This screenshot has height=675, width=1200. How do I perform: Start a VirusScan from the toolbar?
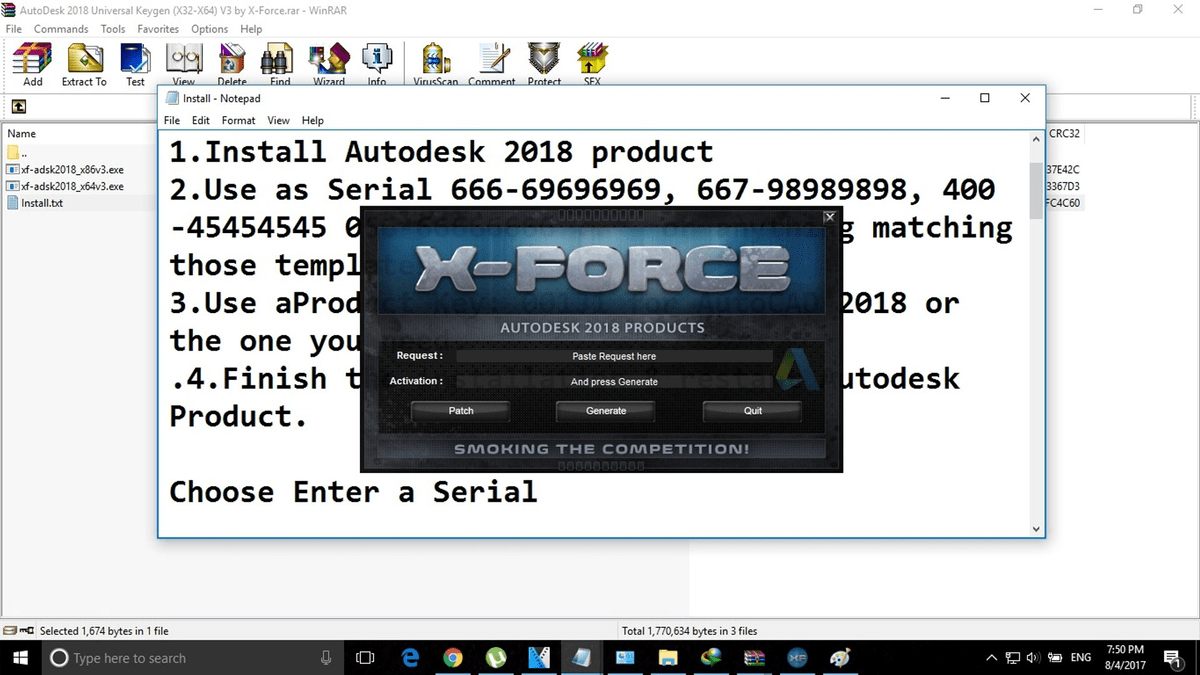pyautogui.click(x=435, y=62)
